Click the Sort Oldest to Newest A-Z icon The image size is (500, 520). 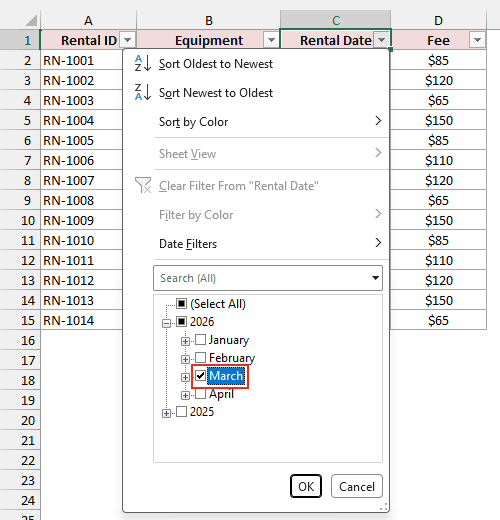point(143,63)
